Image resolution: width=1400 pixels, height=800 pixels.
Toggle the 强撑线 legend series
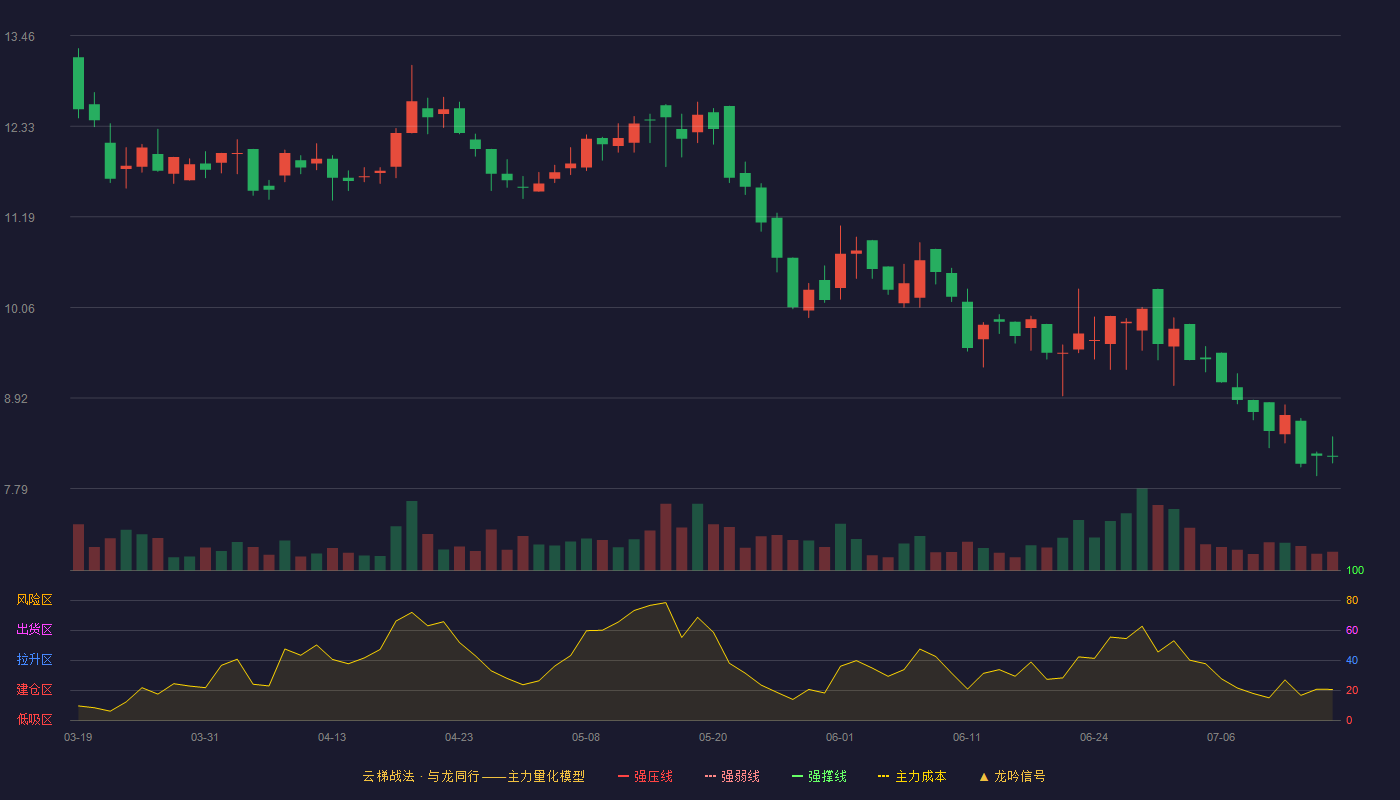click(x=819, y=776)
